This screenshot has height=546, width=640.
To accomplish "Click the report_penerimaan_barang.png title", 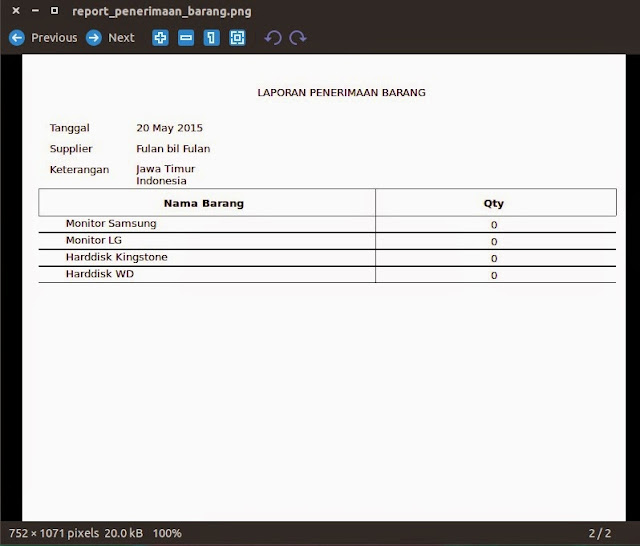I will 162,11.
